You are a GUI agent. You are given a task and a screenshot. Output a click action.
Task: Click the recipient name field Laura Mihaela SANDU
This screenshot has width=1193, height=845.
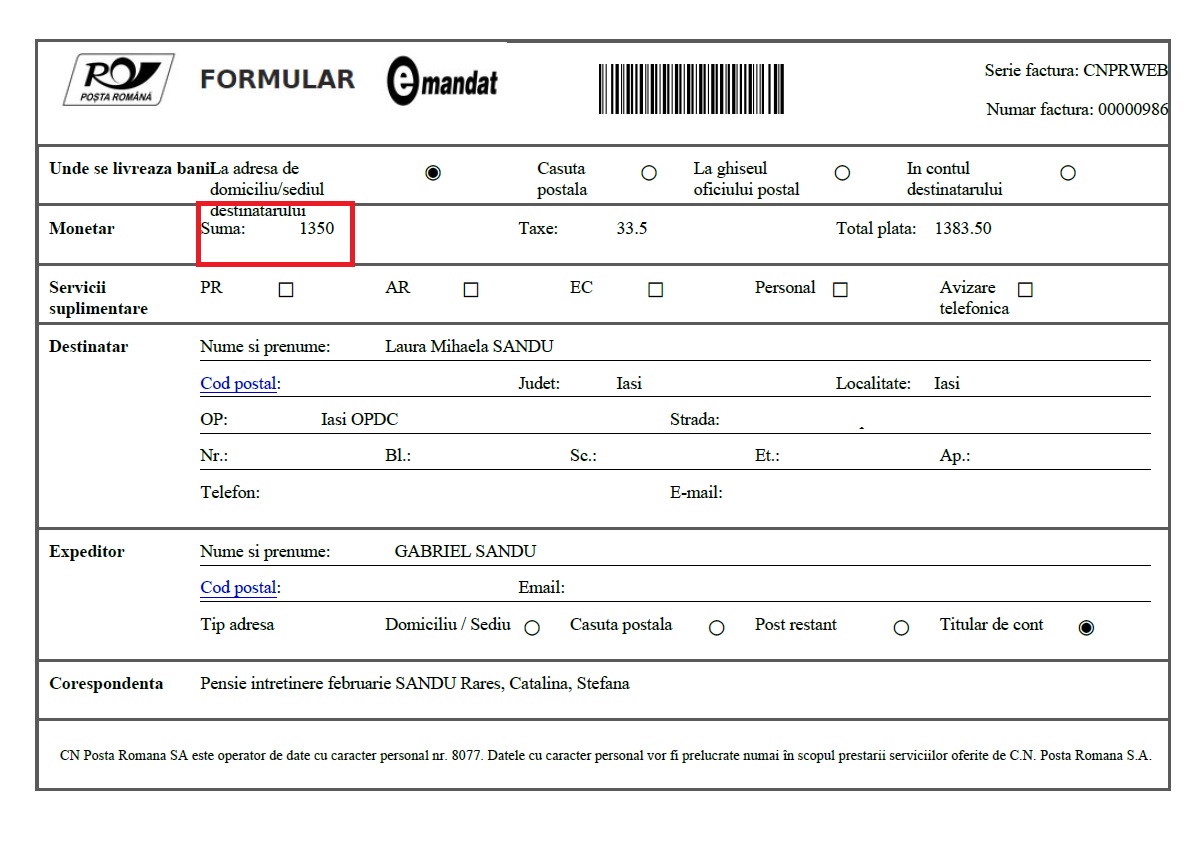click(x=469, y=347)
